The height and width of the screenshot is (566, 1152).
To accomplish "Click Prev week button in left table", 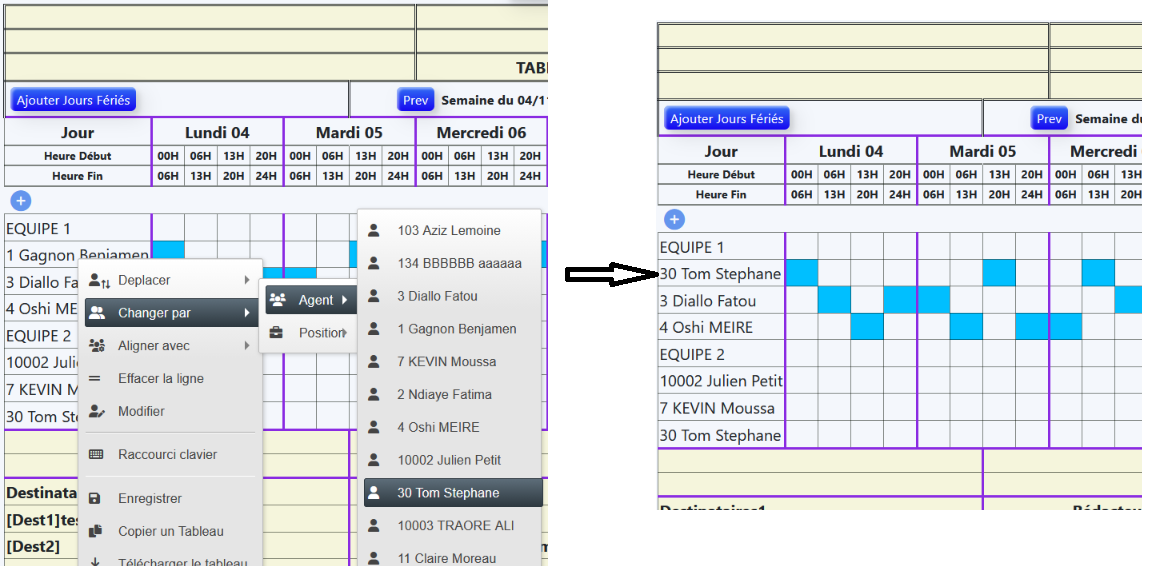I will pos(415,100).
